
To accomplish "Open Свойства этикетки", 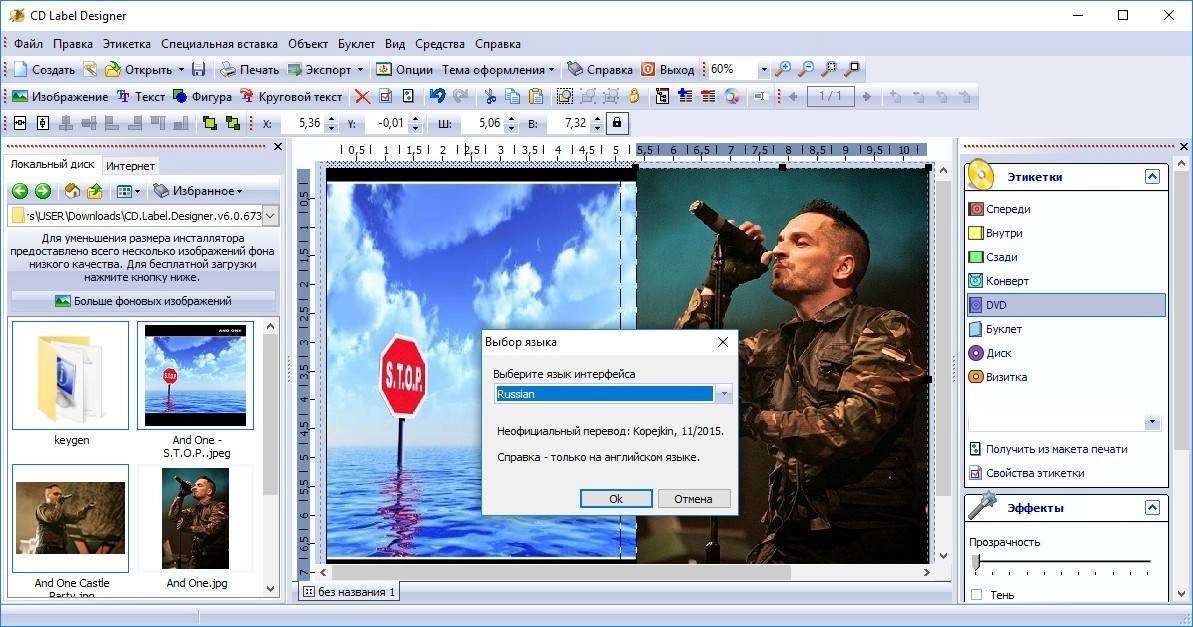I will [x=1027, y=473].
